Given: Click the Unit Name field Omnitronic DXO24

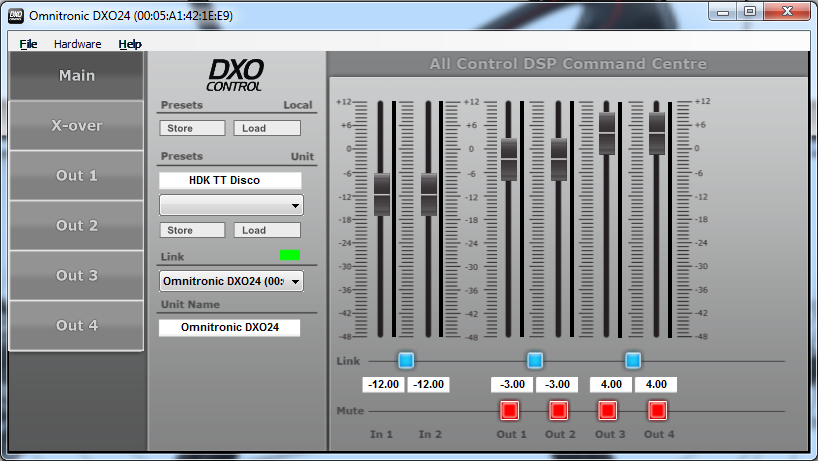Looking at the screenshot, I should pyautogui.click(x=229, y=327).
